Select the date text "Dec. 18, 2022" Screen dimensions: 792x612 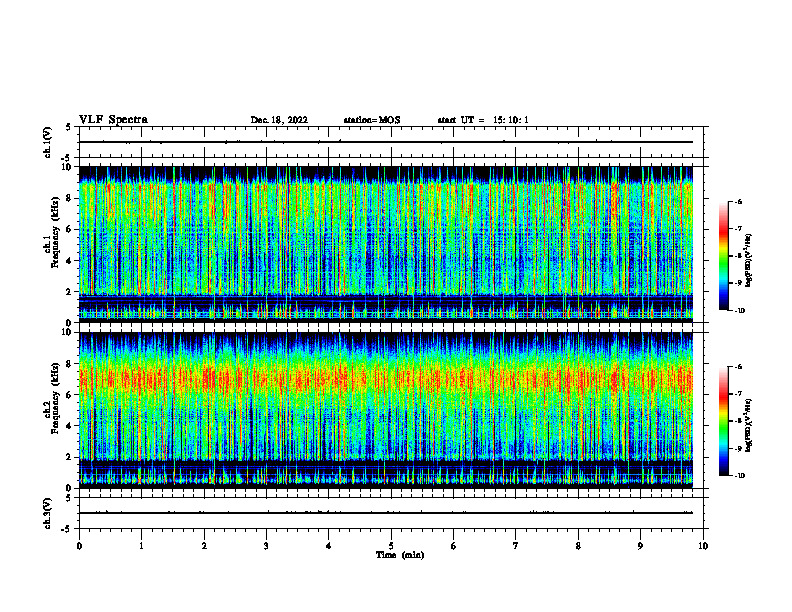coord(279,120)
